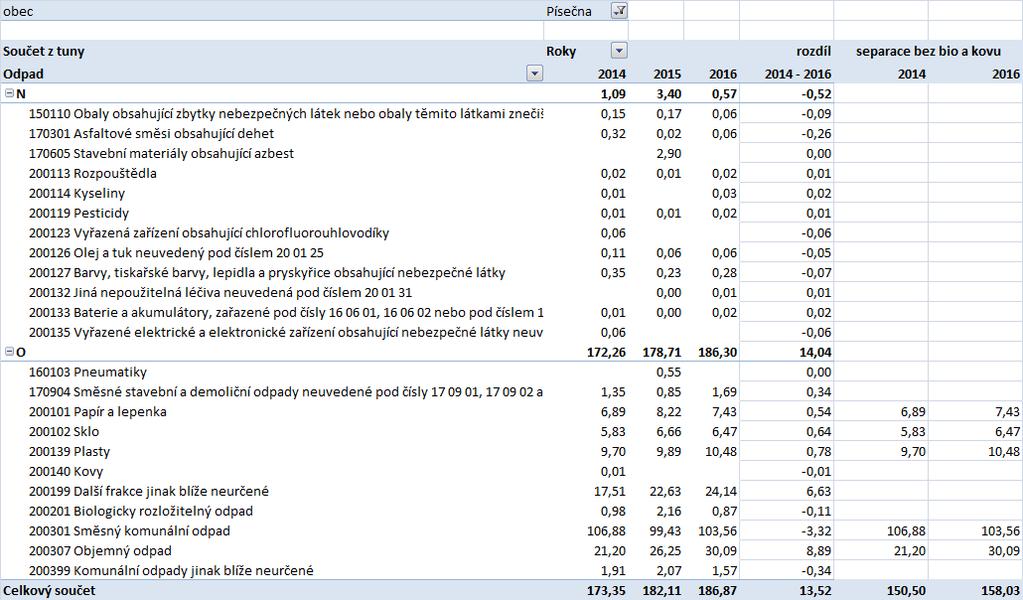Select row 200132 Jiná nepoužitelná léčiva
This screenshot has height=600, width=1023.
(x=221, y=292)
